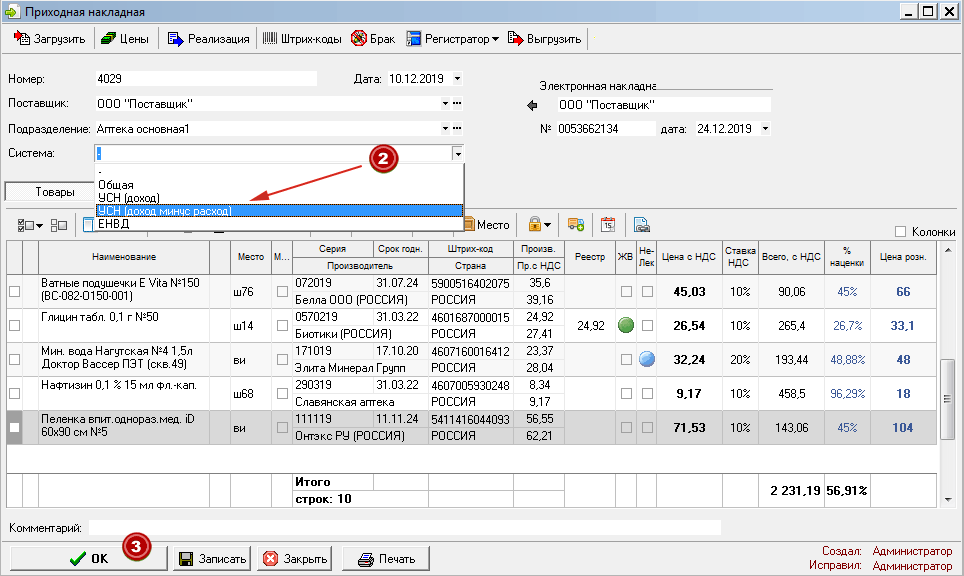Toggle the М... checkbox in Ватные подушечки row
The width and height of the screenshot is (964, 576).
(x=282, y=291)
